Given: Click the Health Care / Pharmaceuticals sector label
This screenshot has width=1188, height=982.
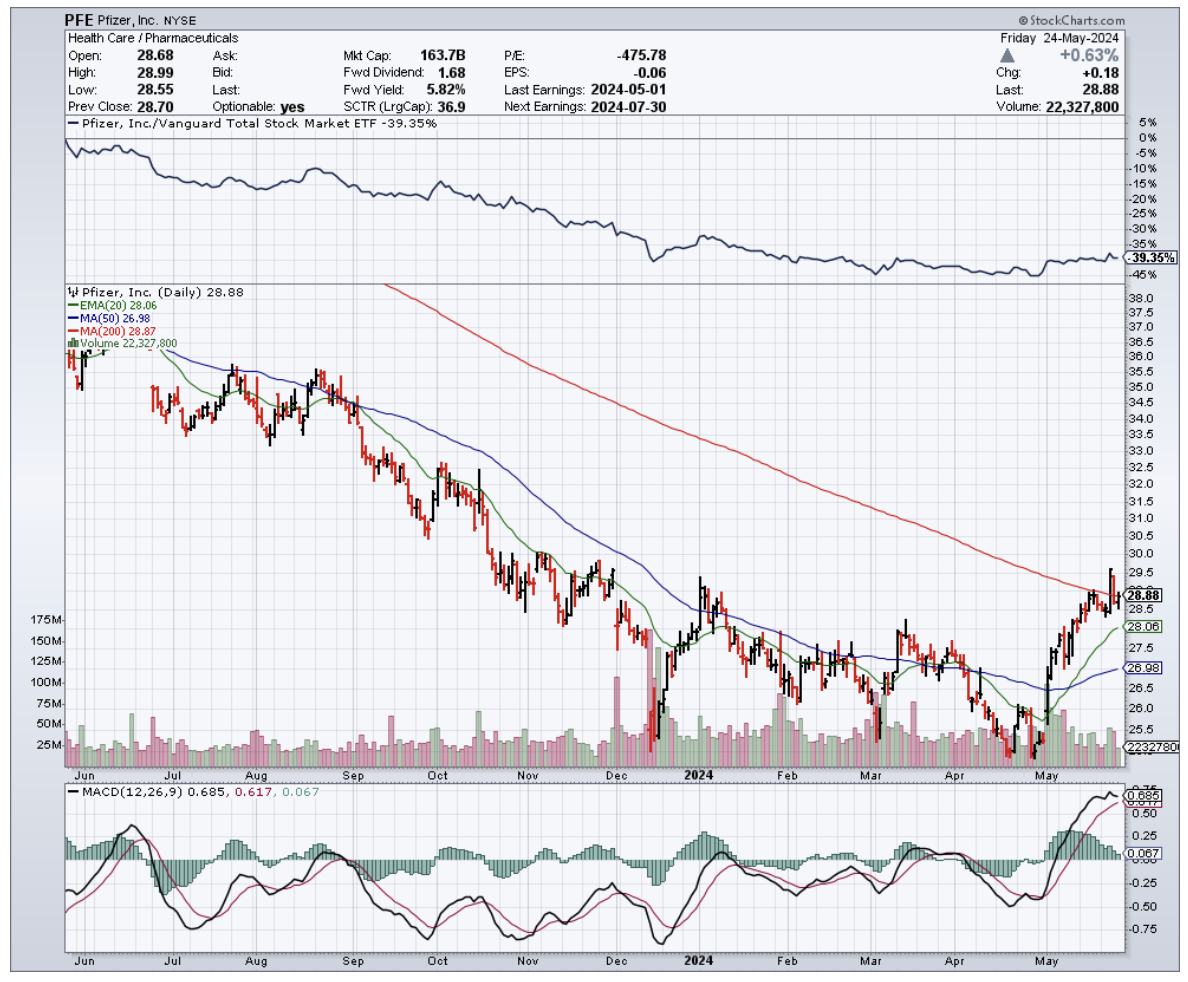Looking at the screenshot, I should point(152,38).
